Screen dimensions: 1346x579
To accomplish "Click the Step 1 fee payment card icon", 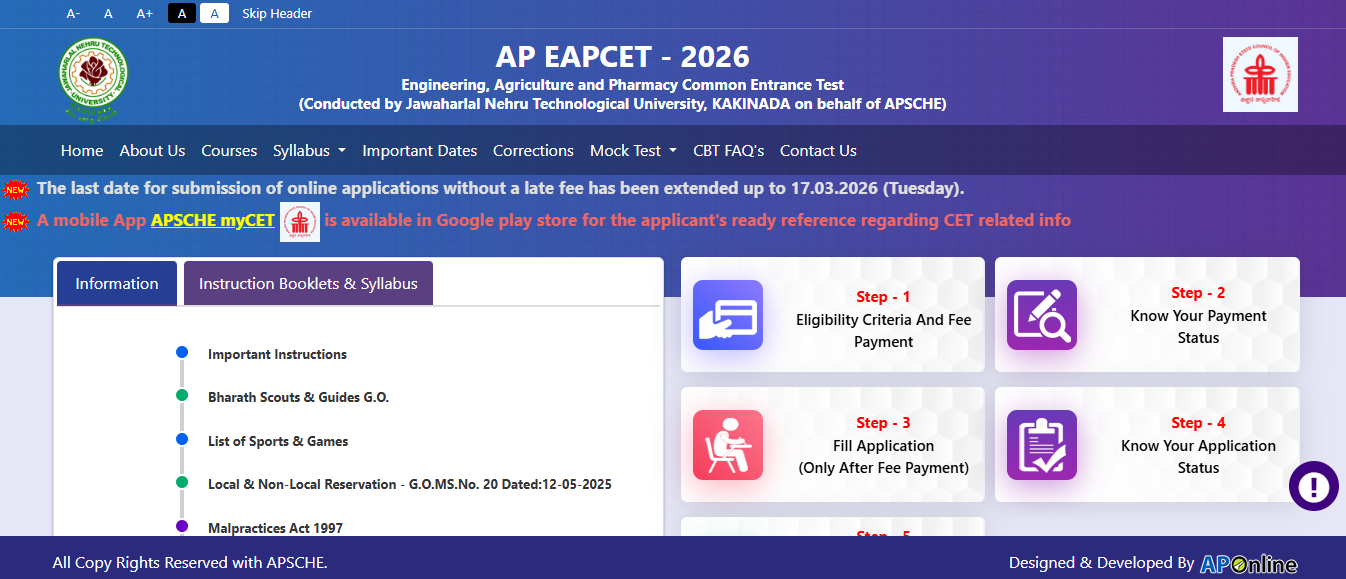I will tap(728, 315).
